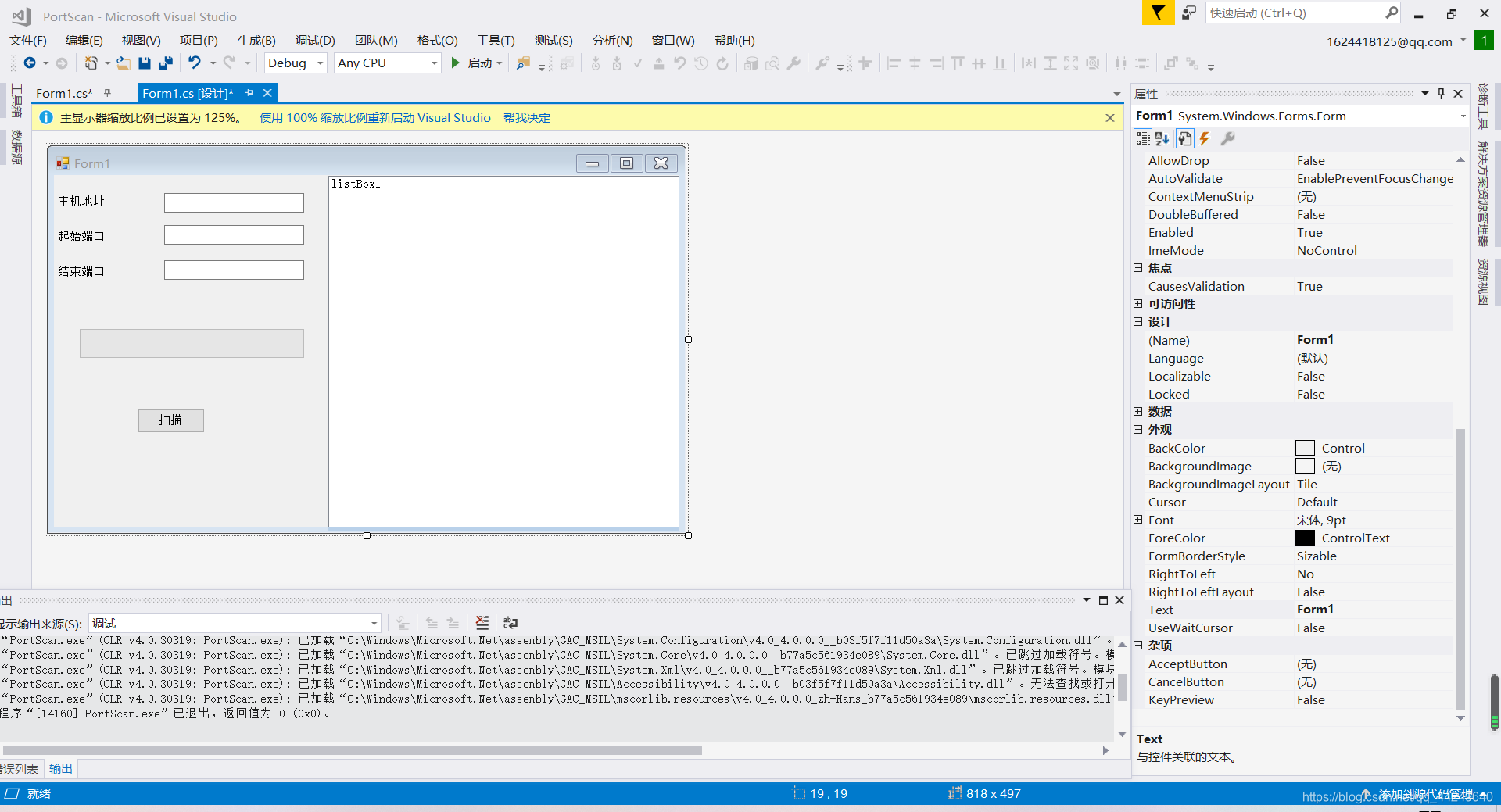Collapse the 焦点 property category

1138,267
